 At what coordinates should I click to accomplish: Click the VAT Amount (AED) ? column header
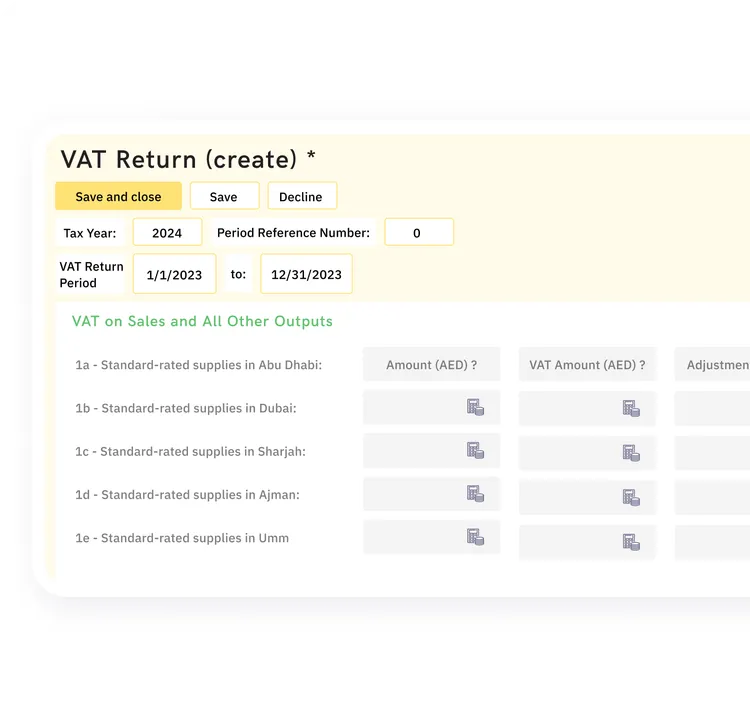[587, 365]
